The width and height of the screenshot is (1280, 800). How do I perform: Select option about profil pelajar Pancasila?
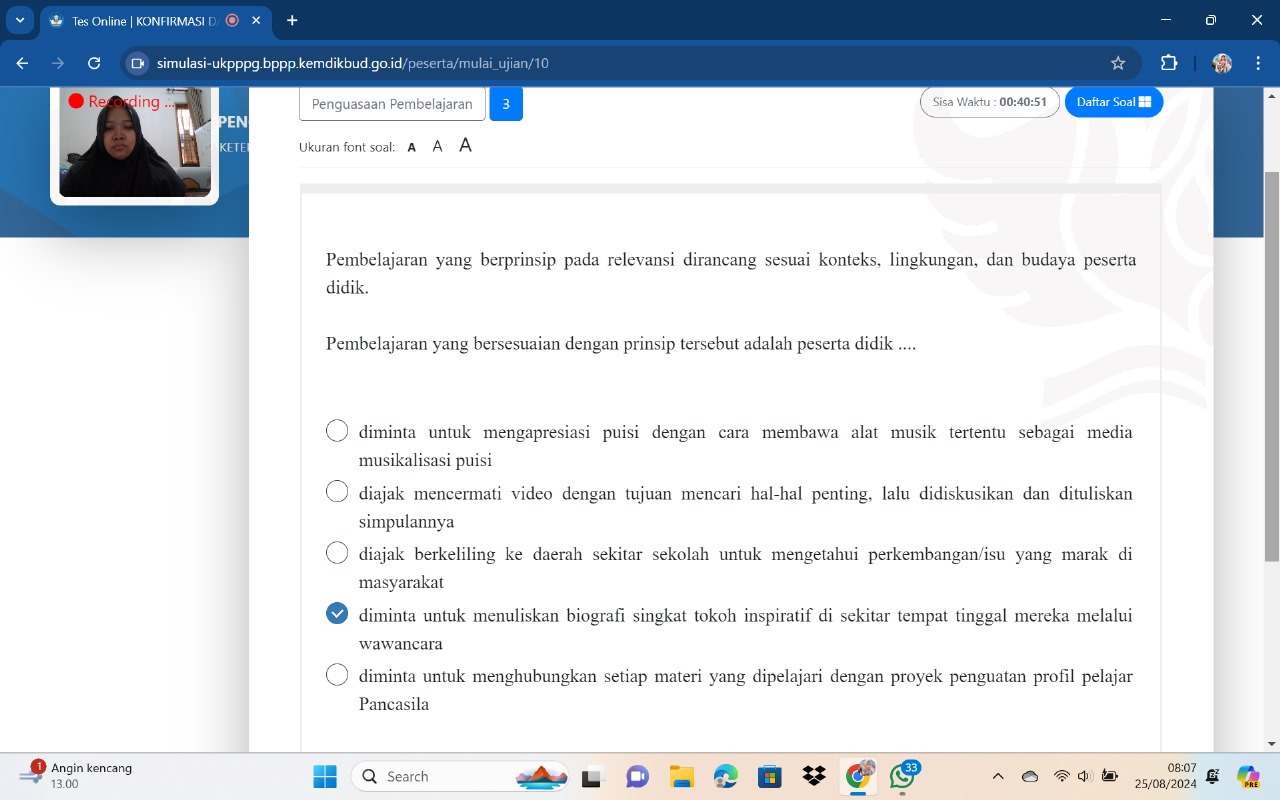coord(338,675)
